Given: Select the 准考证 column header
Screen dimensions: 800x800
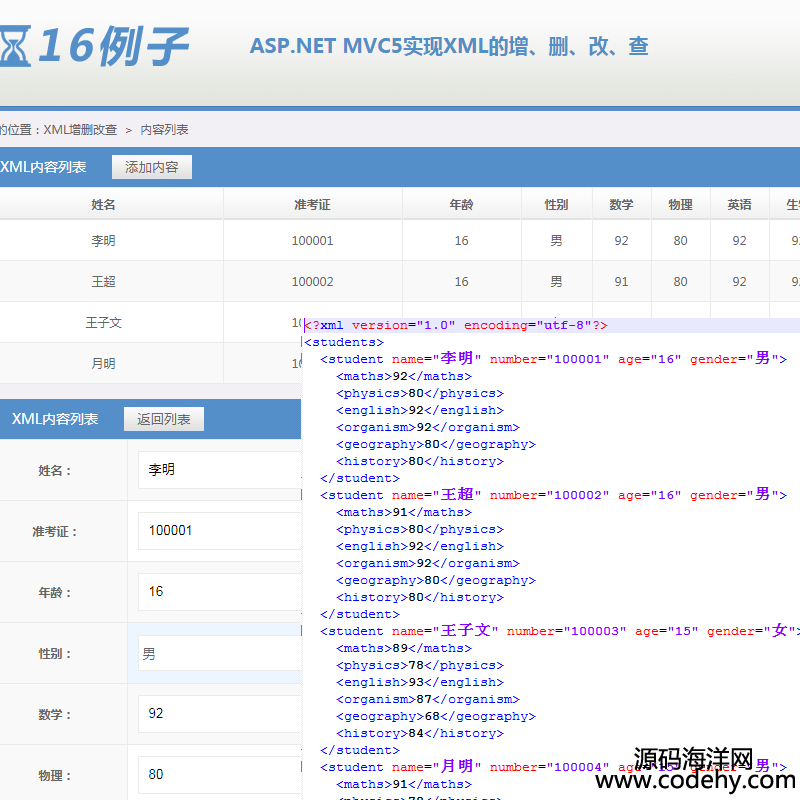Looking at the screenshot, I should click(312, 205).
